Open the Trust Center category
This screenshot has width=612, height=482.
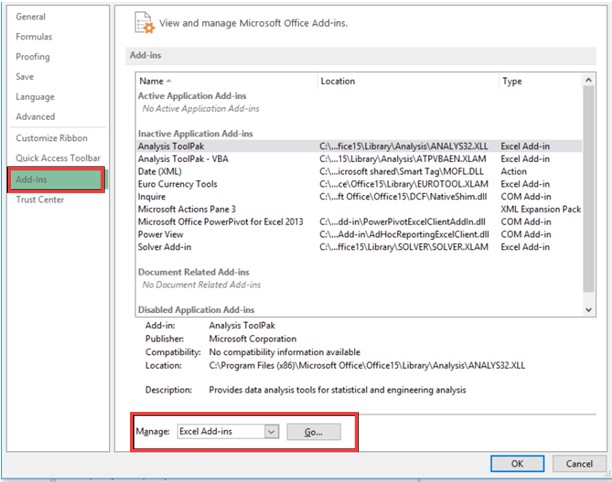point(40,200)
